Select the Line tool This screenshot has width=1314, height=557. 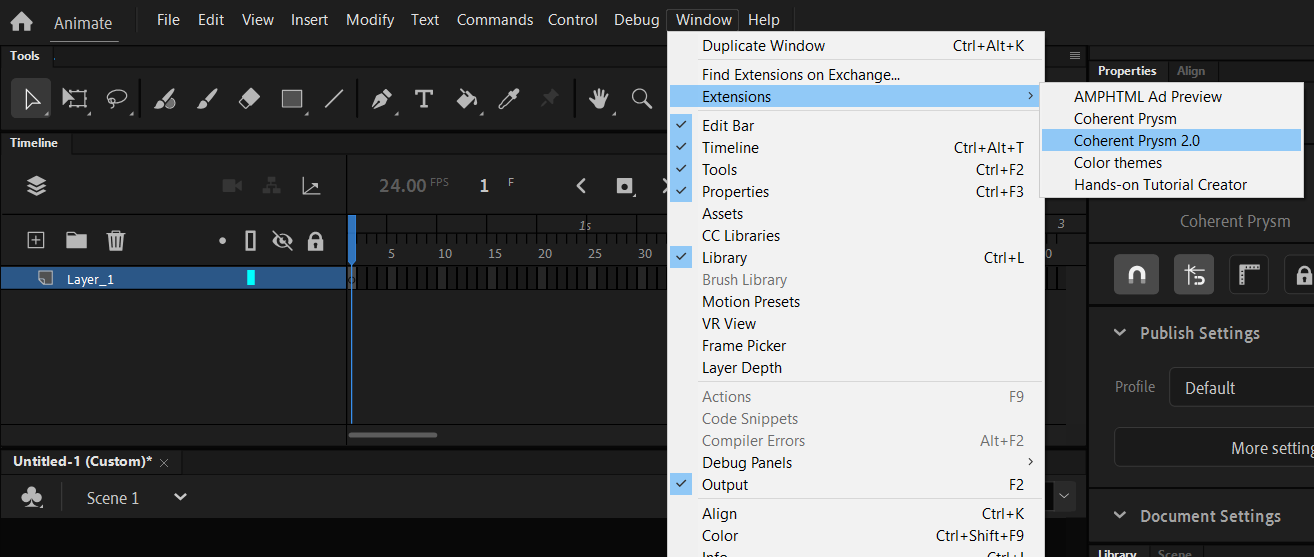point(334,98)
